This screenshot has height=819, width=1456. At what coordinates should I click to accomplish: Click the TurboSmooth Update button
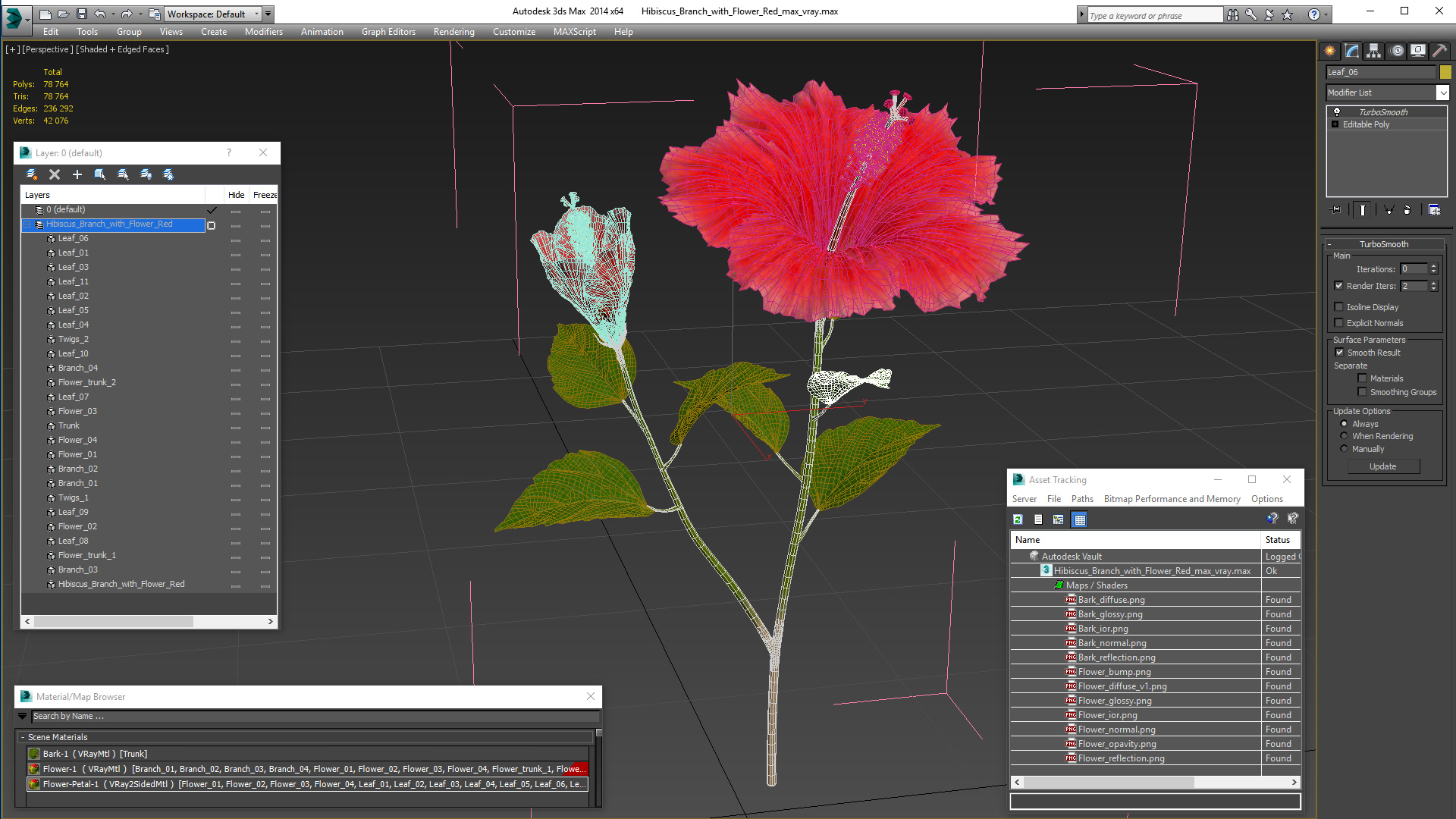pos(1382,466)
